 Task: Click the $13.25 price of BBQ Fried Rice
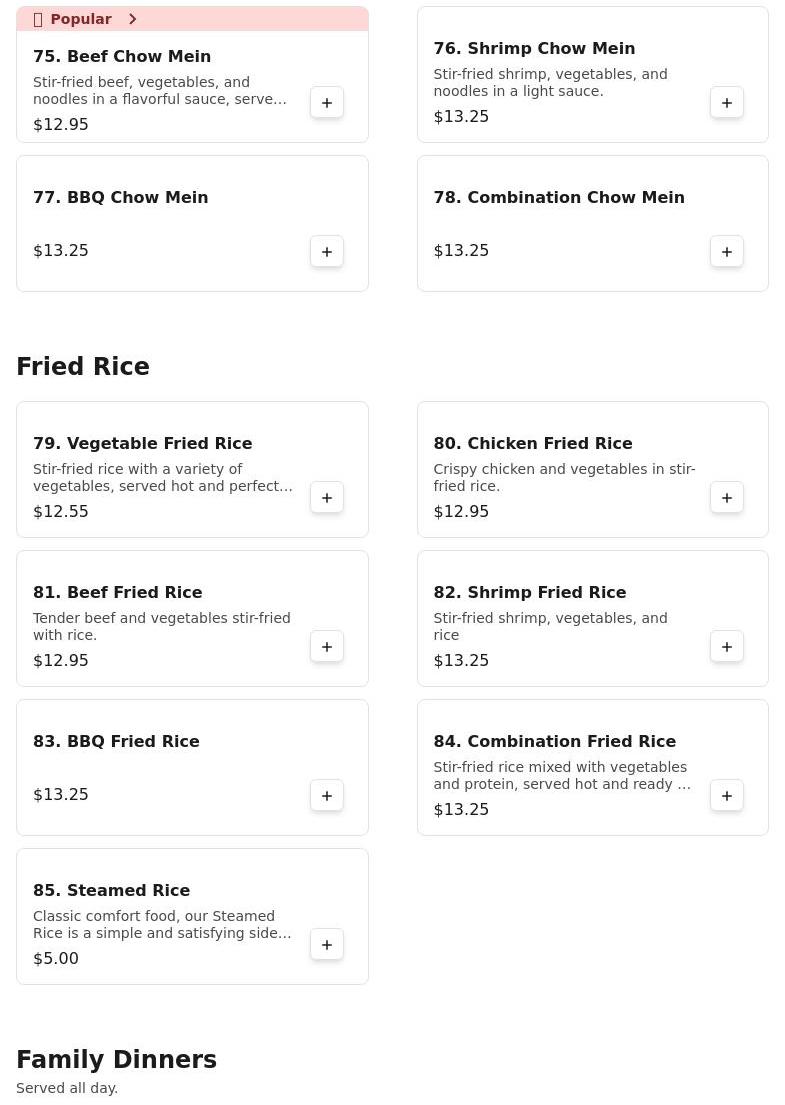[x=61, y=795]
